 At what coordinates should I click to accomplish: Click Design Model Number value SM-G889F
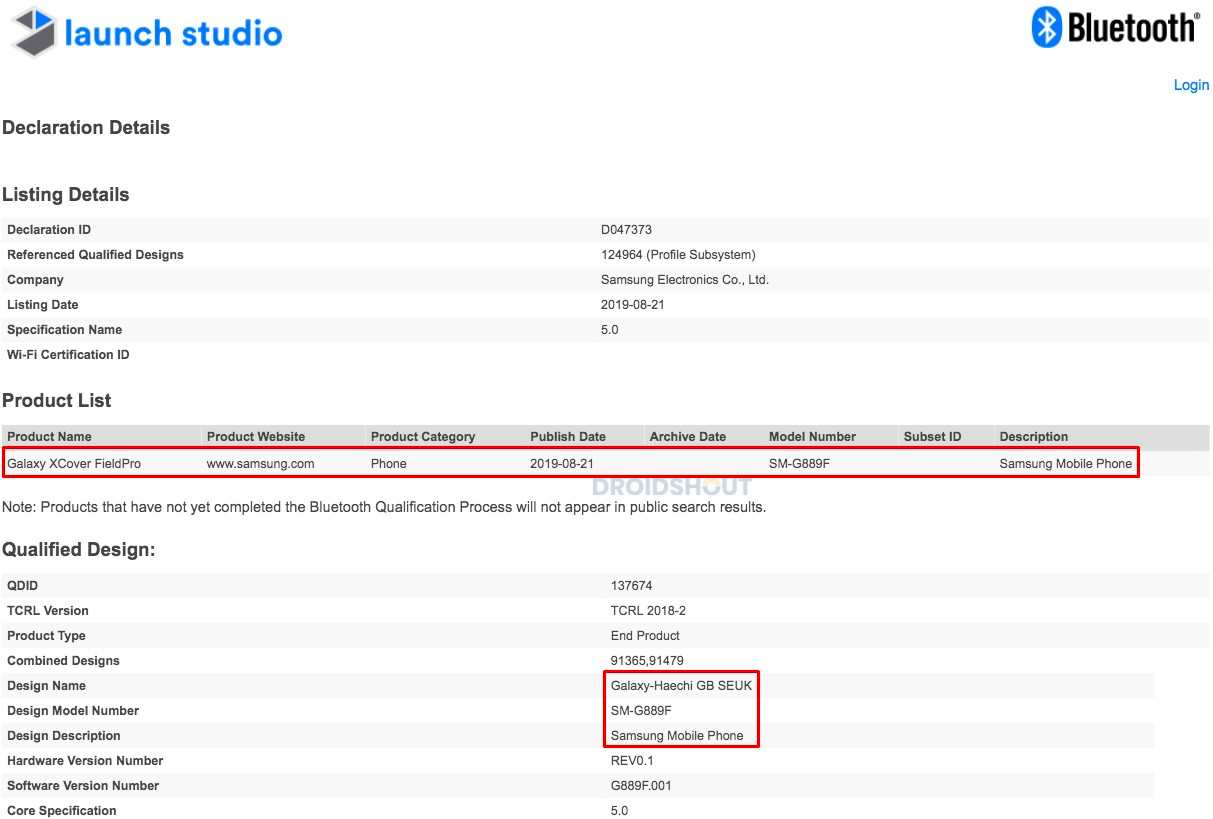641,711
